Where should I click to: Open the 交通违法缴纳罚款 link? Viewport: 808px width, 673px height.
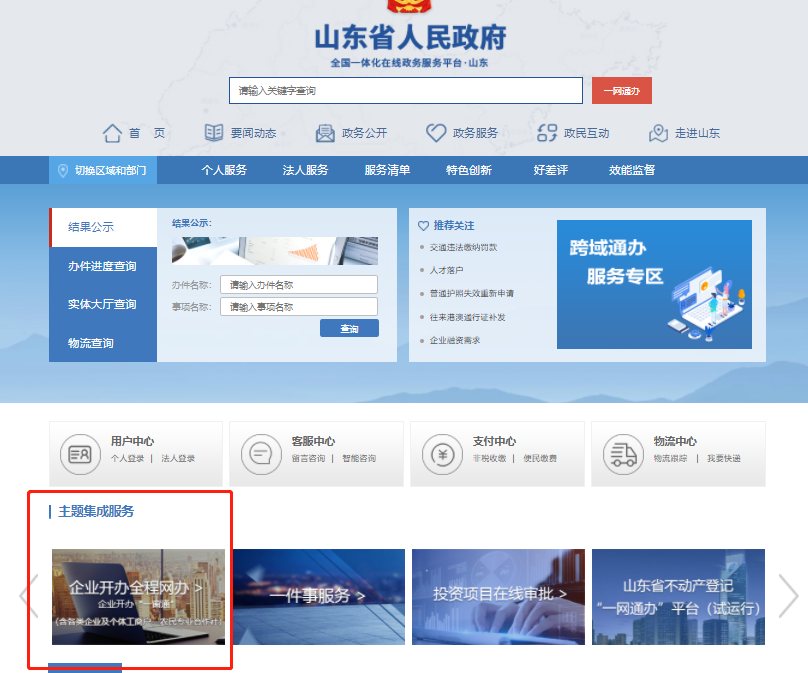463,247
